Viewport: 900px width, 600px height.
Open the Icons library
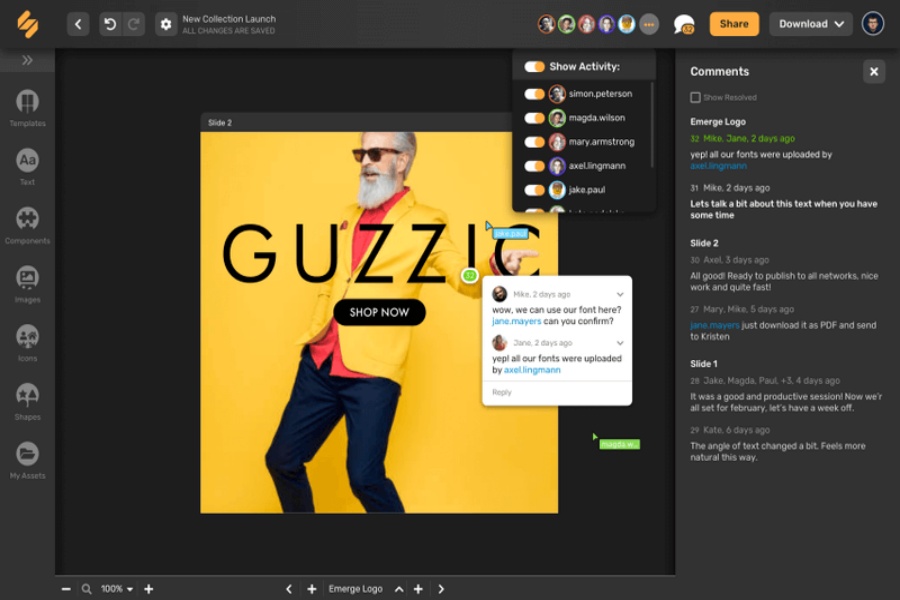coord(27,338)
